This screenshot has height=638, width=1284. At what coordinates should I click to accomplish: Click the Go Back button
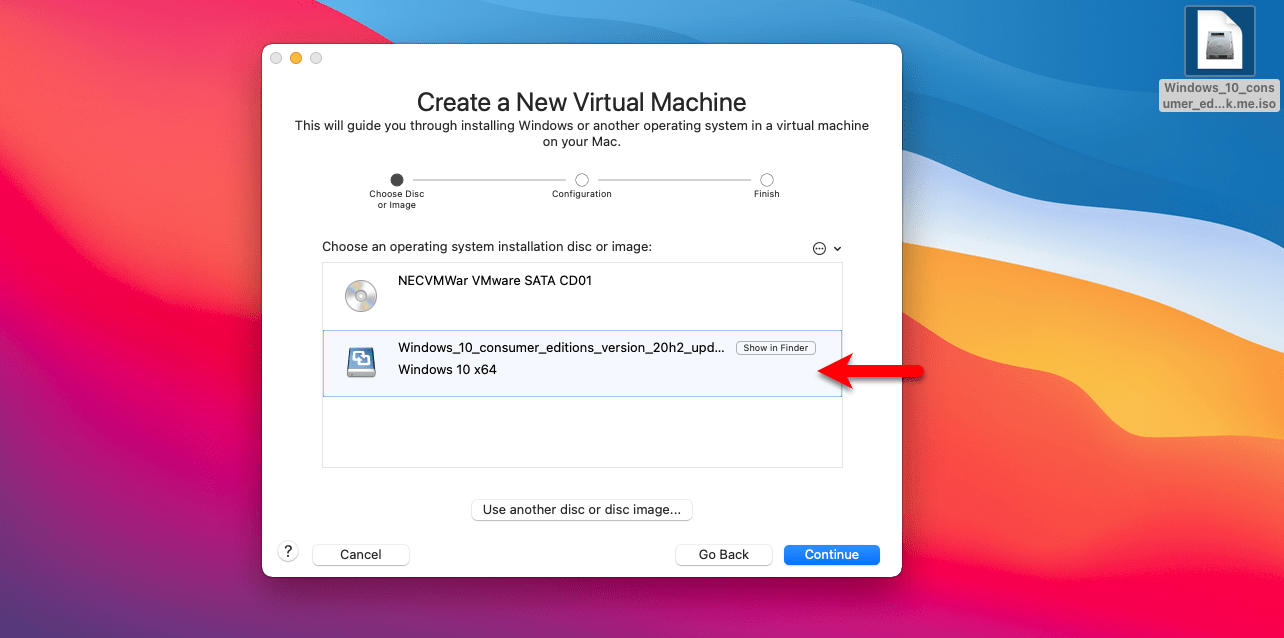pos(724,554)
